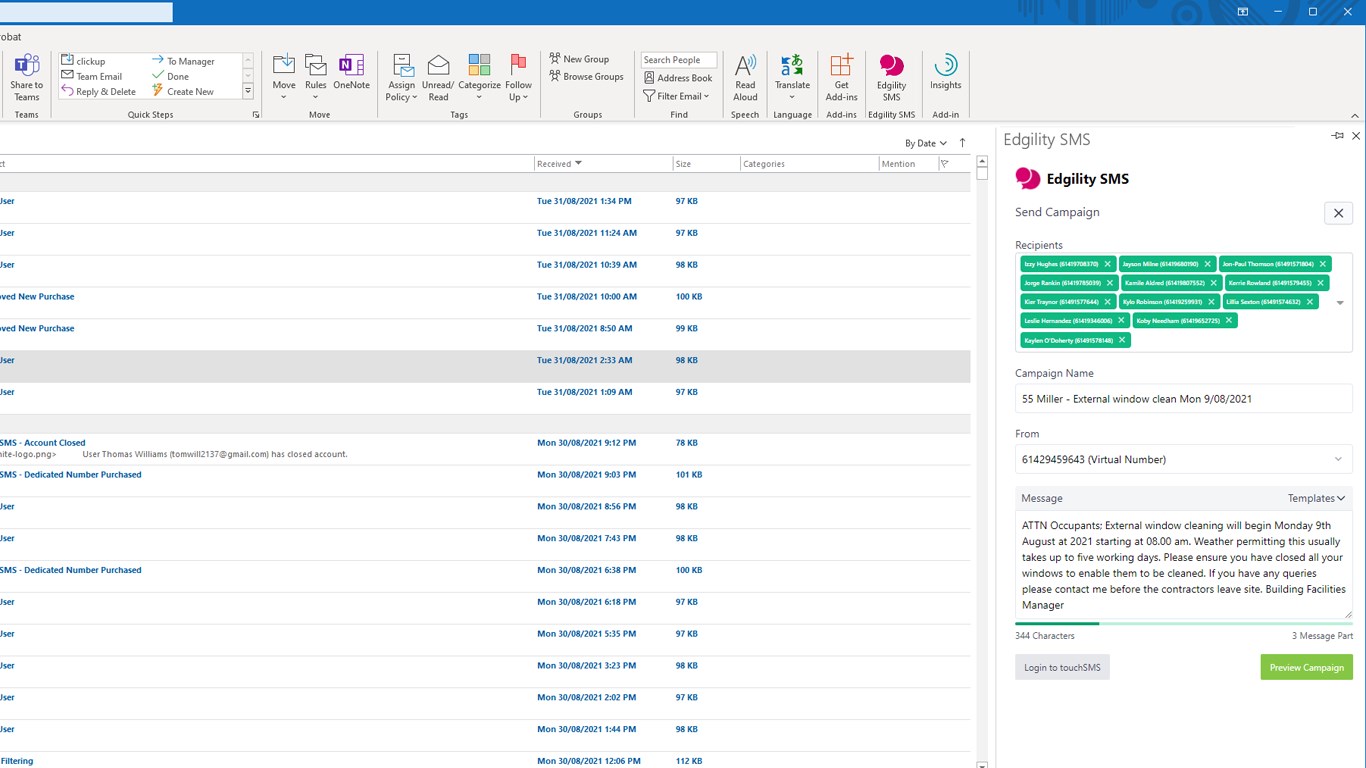
Task: Remove recipient Kier Traynor
Action: pos(1108,302)
